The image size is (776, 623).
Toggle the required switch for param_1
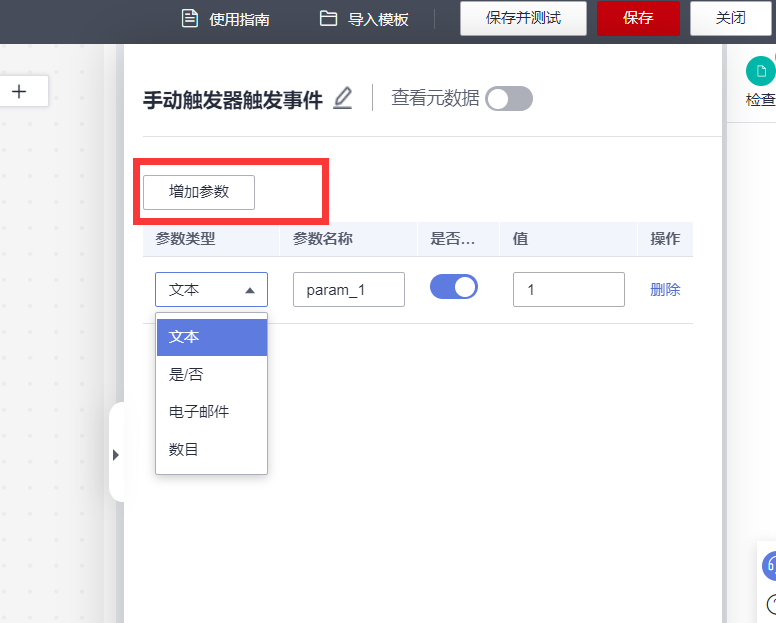[454, 287]
